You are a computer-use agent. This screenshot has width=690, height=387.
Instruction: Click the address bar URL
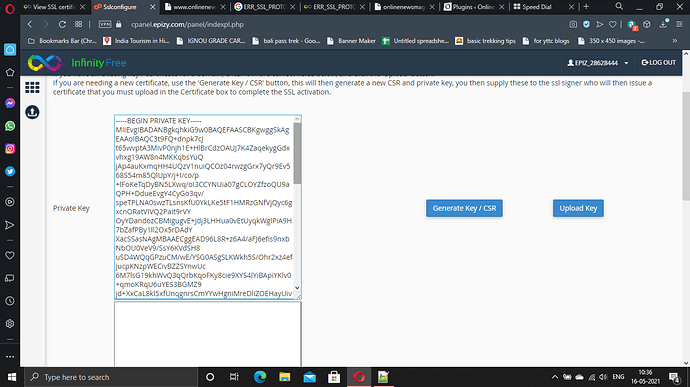187,25
